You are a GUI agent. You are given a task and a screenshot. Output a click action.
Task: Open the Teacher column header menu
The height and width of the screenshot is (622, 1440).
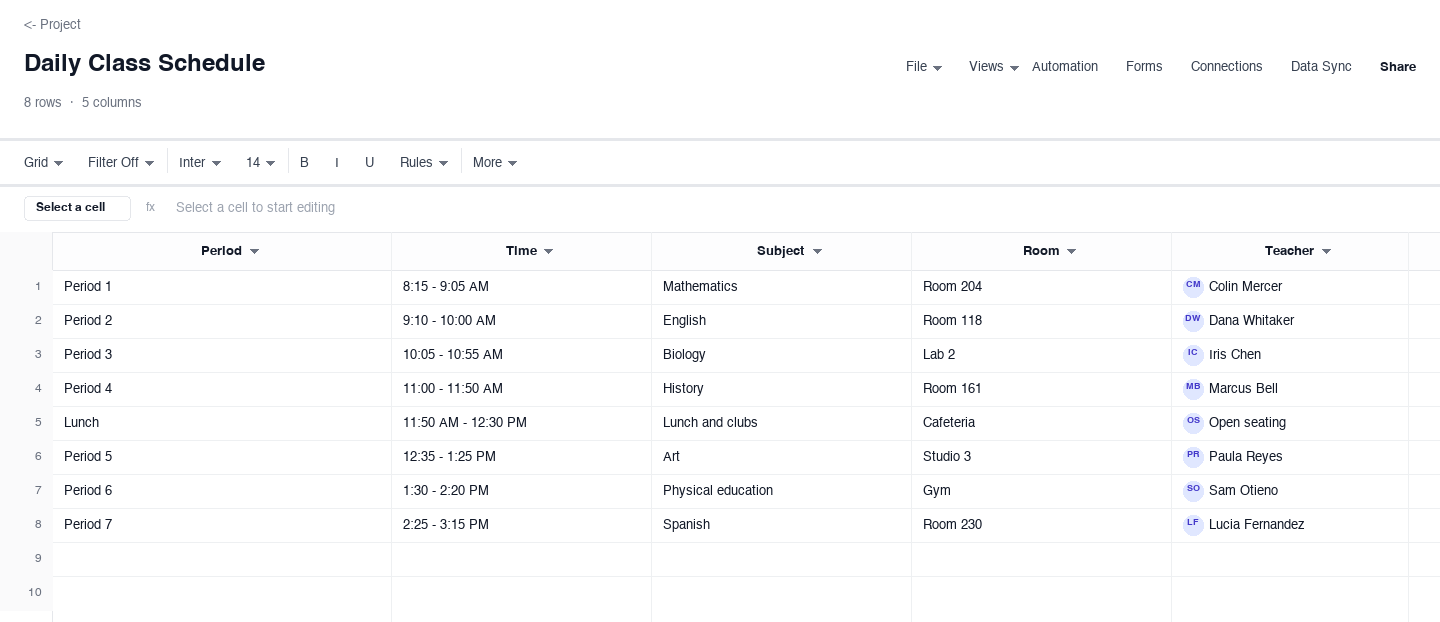pos(1326,251)
